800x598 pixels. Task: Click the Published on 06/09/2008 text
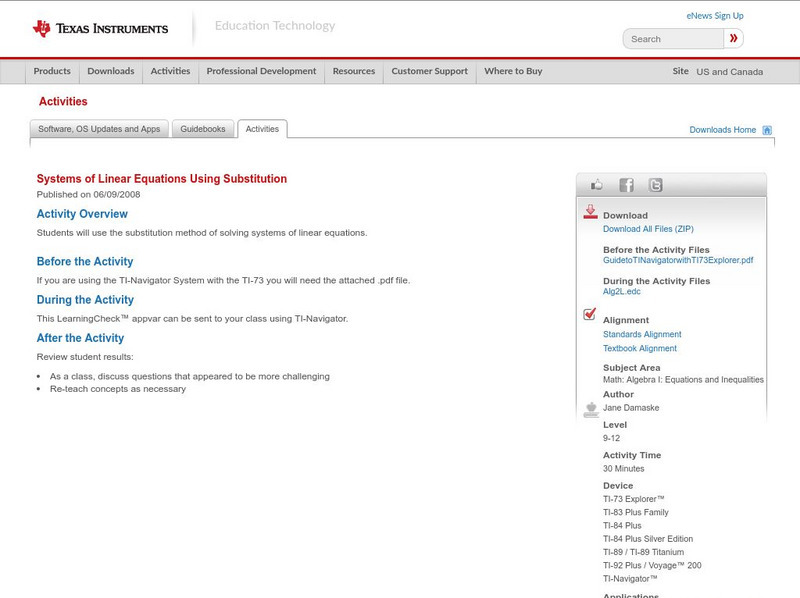click(x=88, y=194)
